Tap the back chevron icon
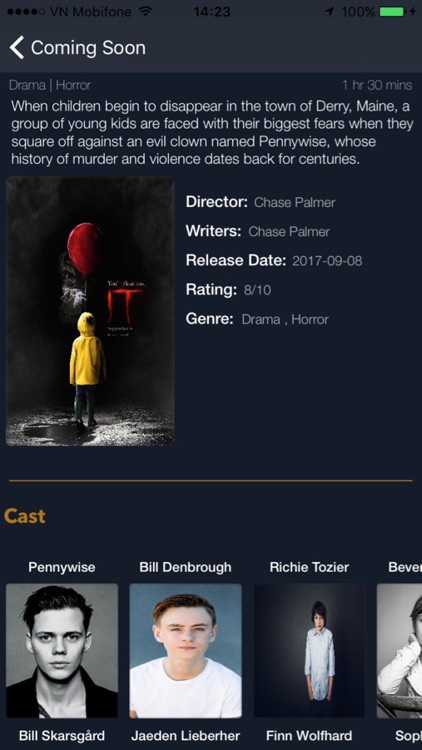 pyautogui.click(x=17, y=48)
